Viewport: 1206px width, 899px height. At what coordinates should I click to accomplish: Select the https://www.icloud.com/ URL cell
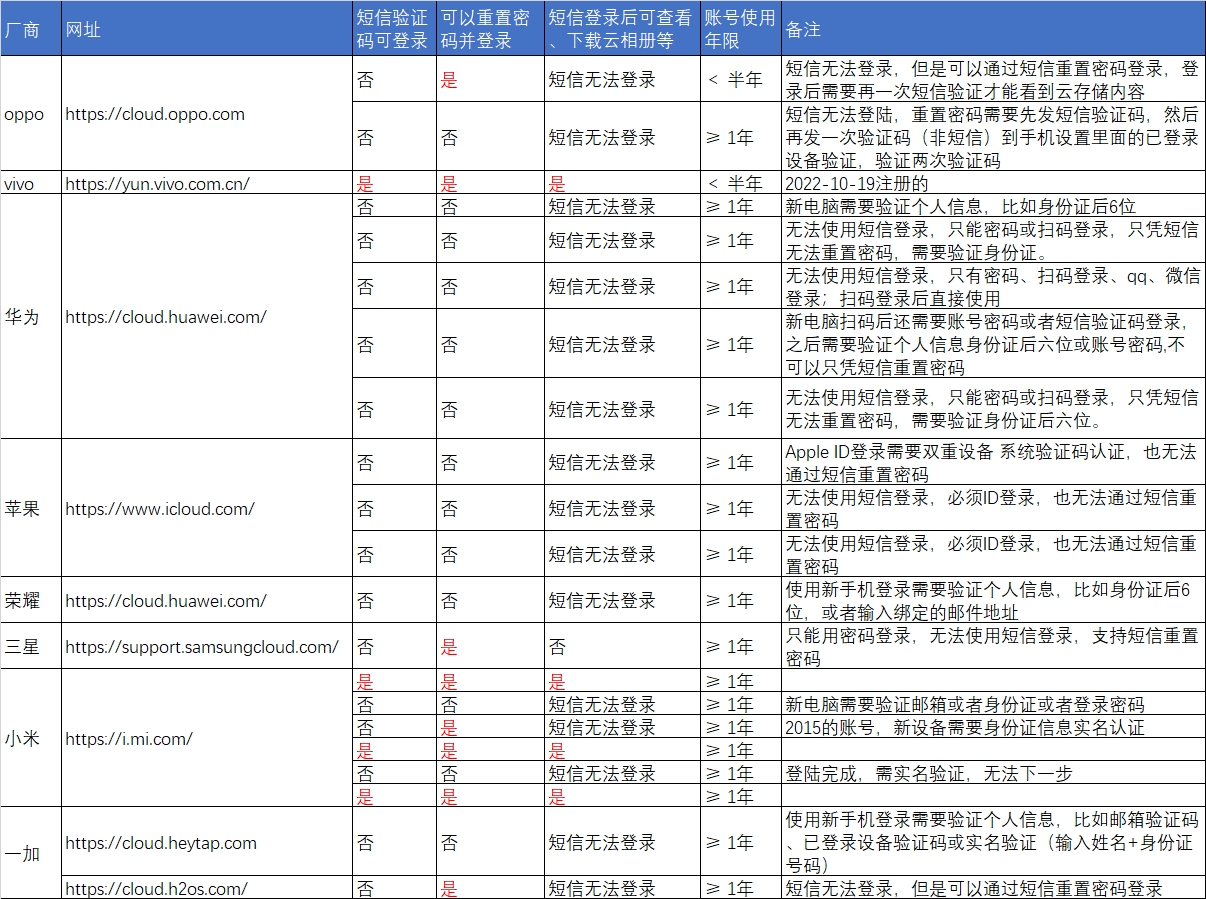[x=206, y=508]
